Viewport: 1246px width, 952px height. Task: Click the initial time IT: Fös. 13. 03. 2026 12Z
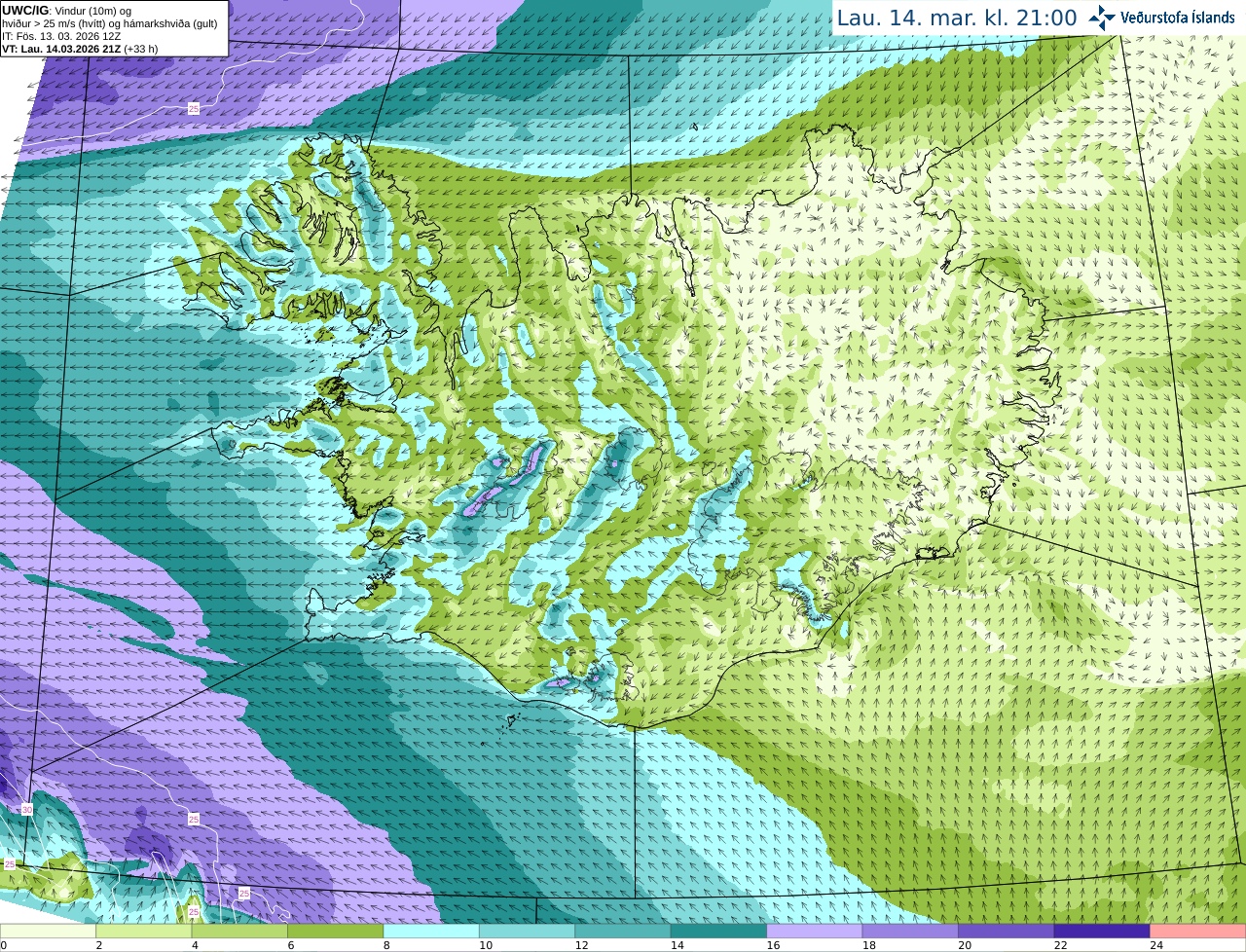61,36
